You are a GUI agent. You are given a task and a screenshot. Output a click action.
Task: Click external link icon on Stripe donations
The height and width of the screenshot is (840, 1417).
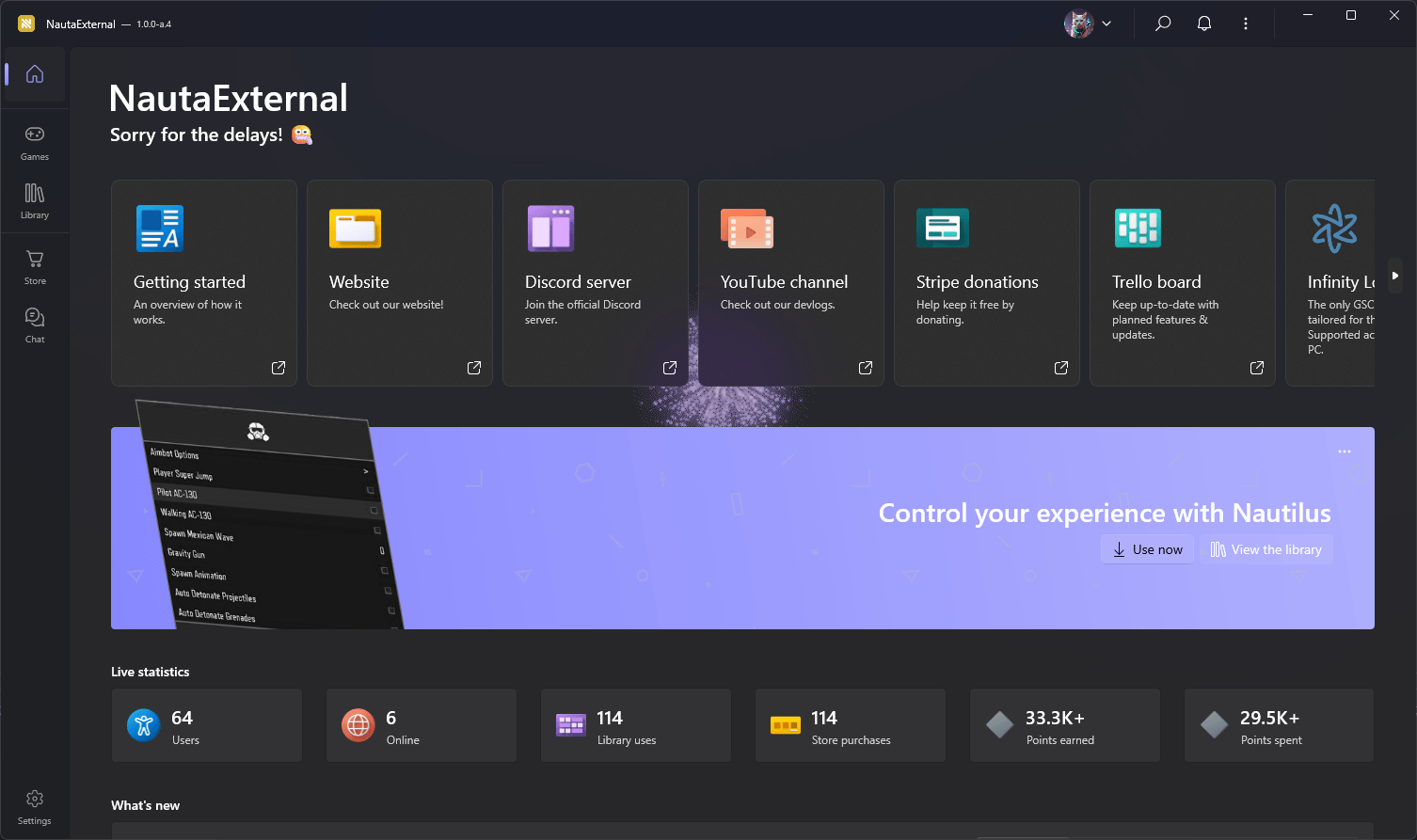(x=1061, y=368)
